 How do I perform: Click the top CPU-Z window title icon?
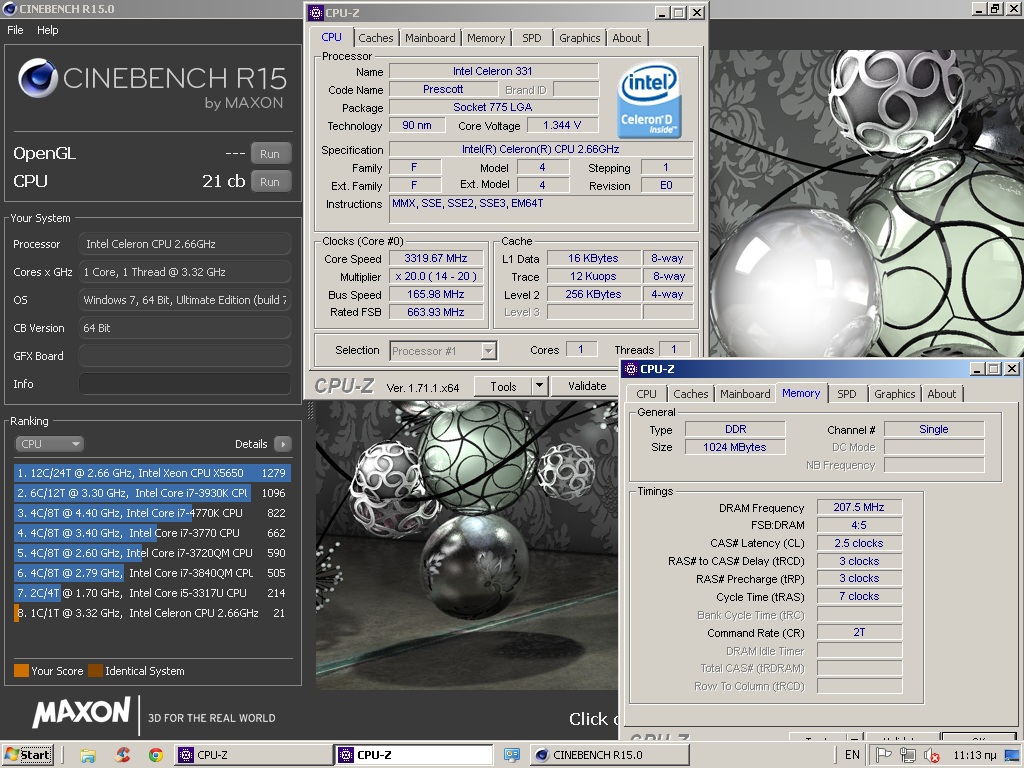click(x=315, y=12)
